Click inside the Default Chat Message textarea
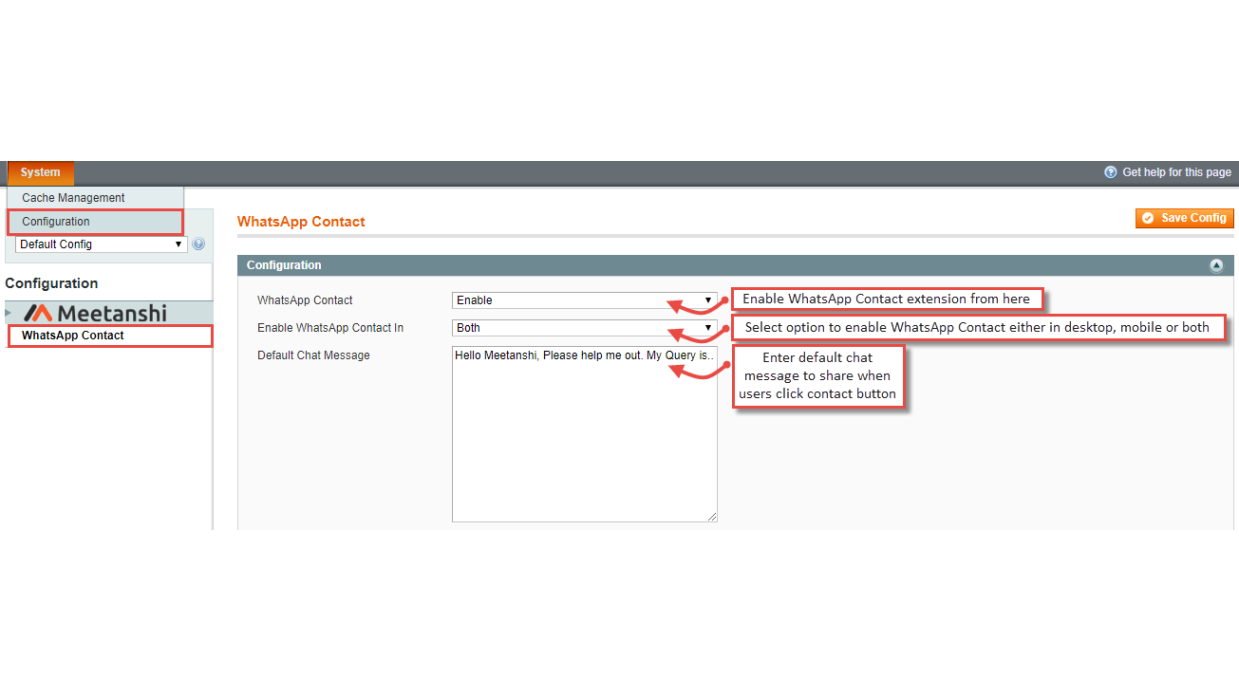1239x690 pixels. click(584, 434)
